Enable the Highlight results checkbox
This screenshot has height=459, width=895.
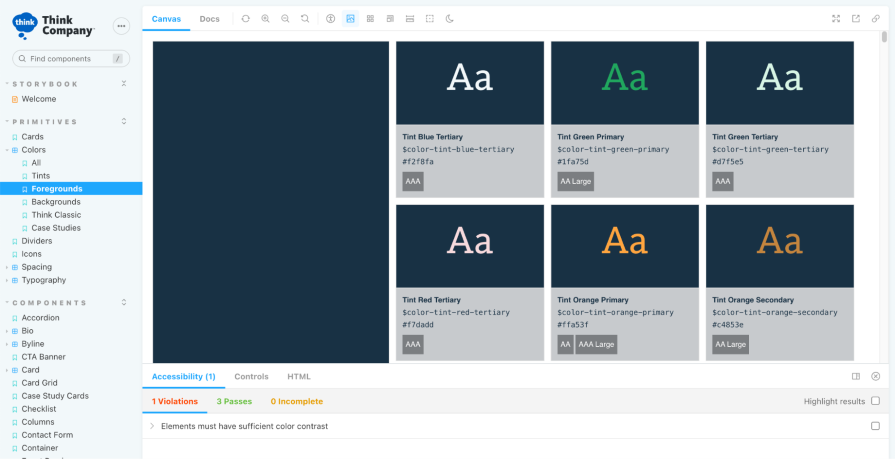coord(875,401)
